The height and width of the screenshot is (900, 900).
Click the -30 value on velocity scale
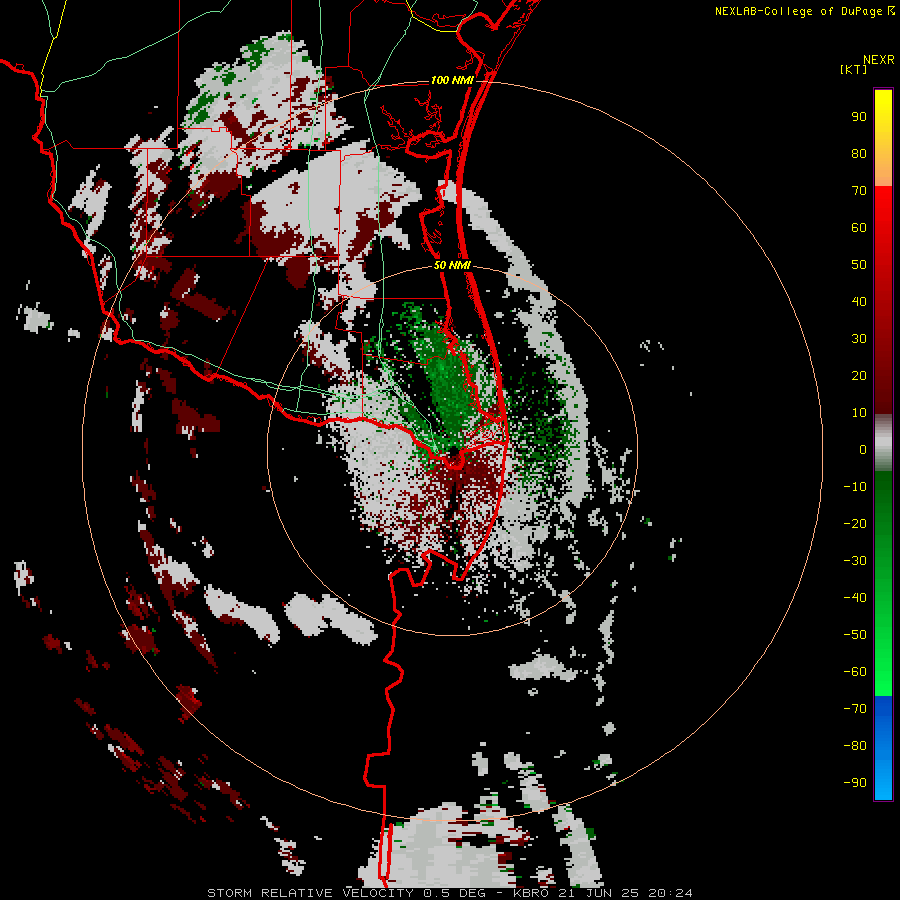[x=855, y=561]
